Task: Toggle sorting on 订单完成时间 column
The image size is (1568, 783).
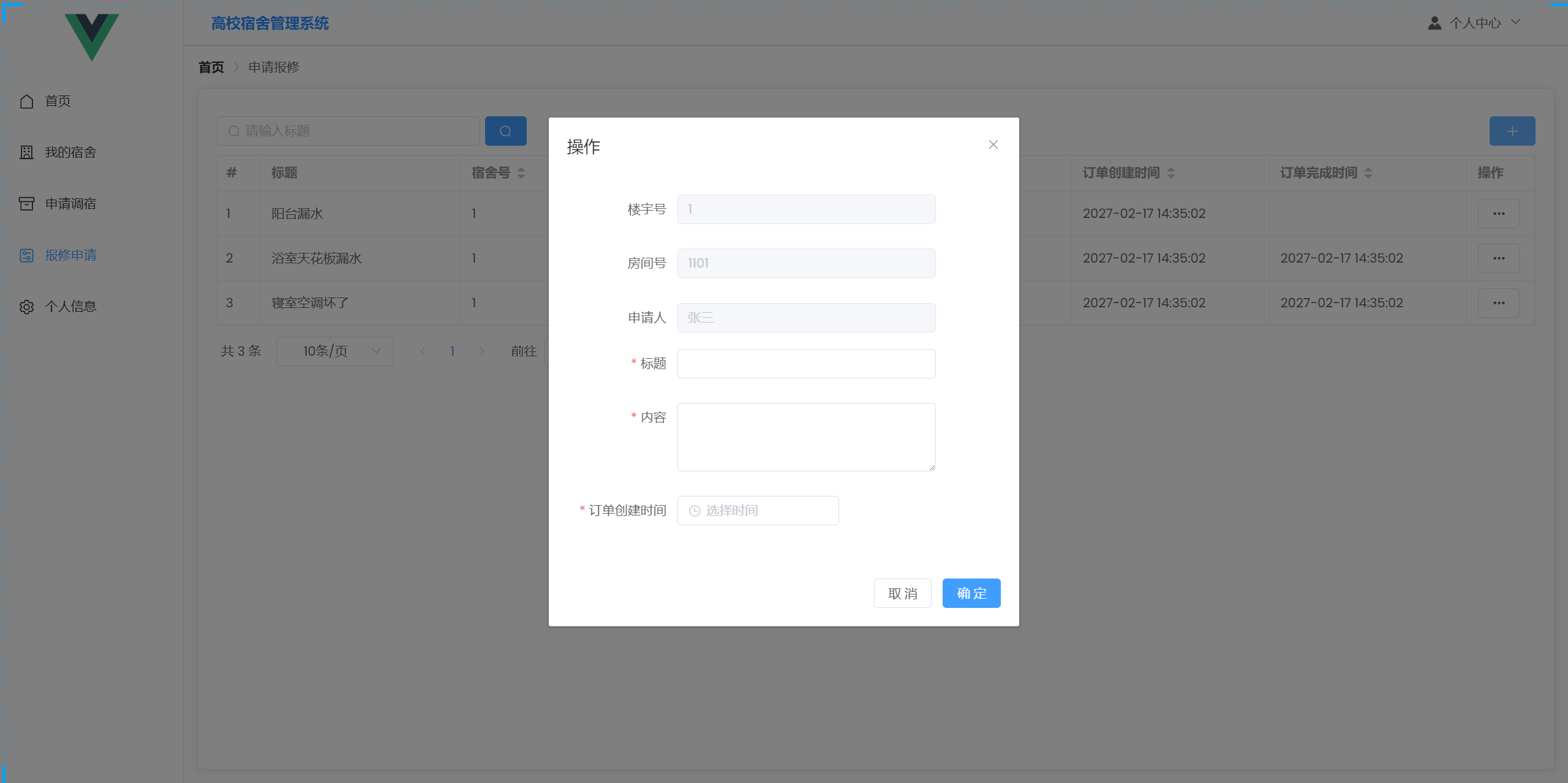Action: pyautogui.click(x=1368, y=173)
